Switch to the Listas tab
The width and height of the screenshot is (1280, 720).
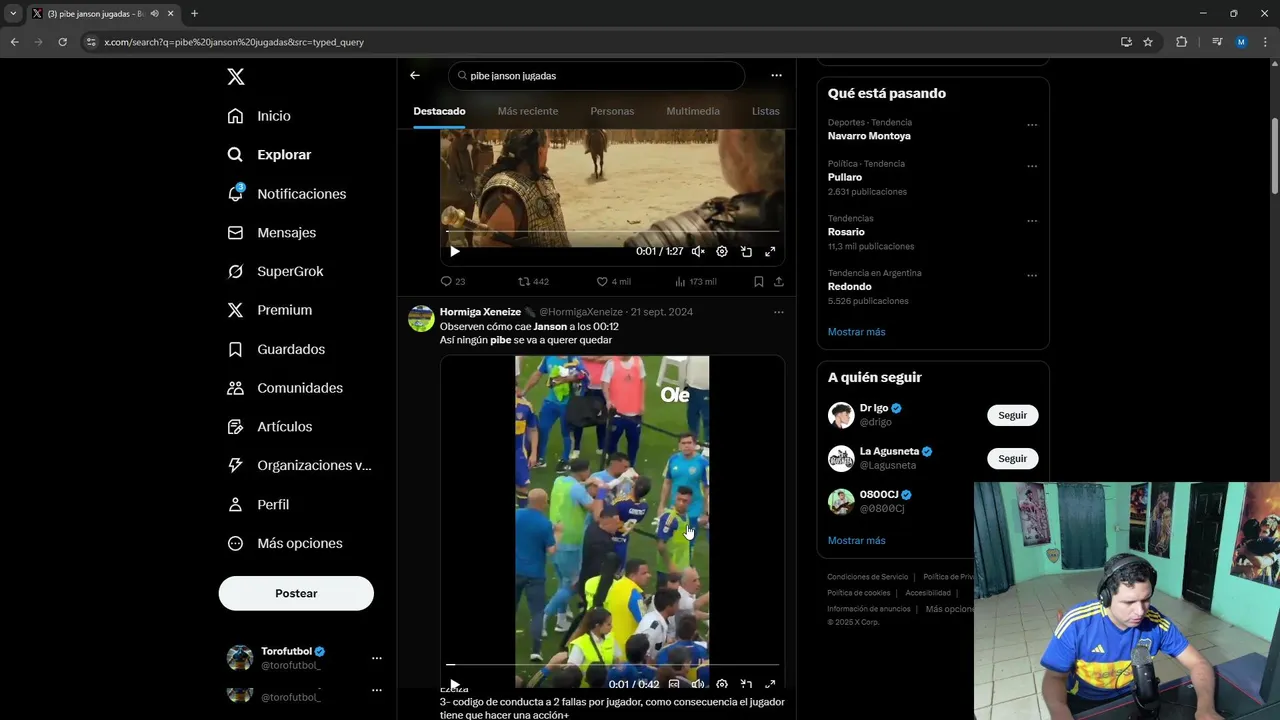pos(766,111)
